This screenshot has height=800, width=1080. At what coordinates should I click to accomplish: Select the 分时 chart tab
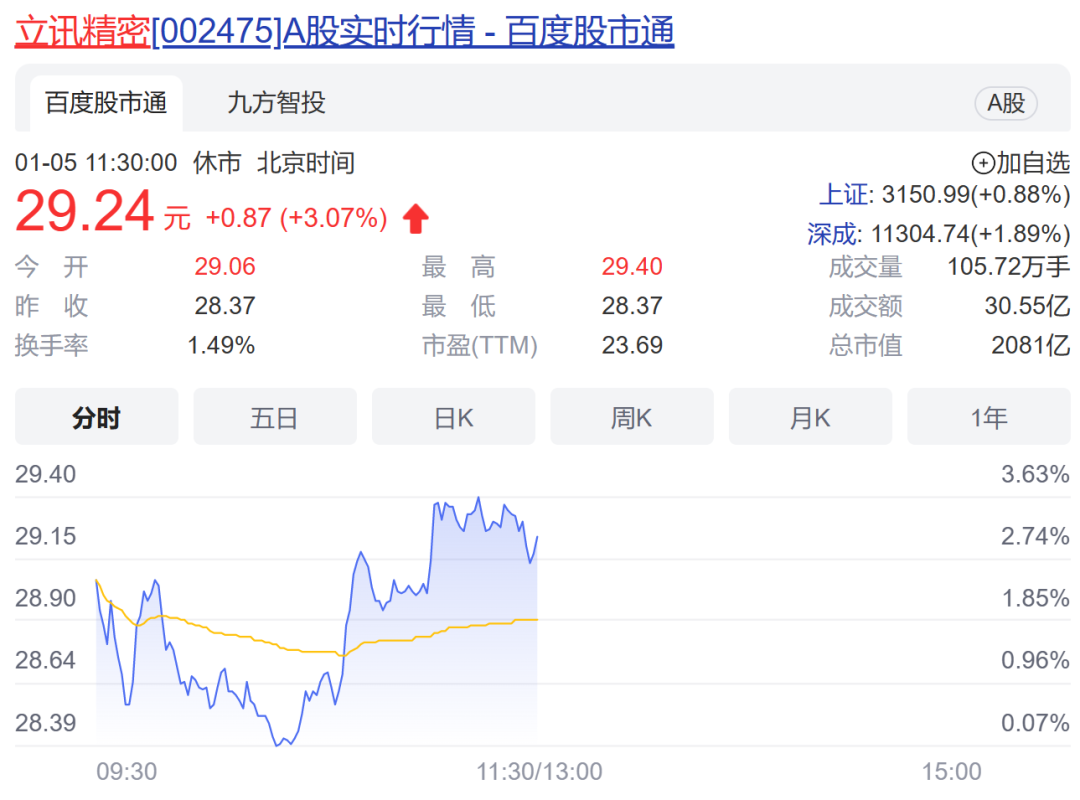[96, 417]
